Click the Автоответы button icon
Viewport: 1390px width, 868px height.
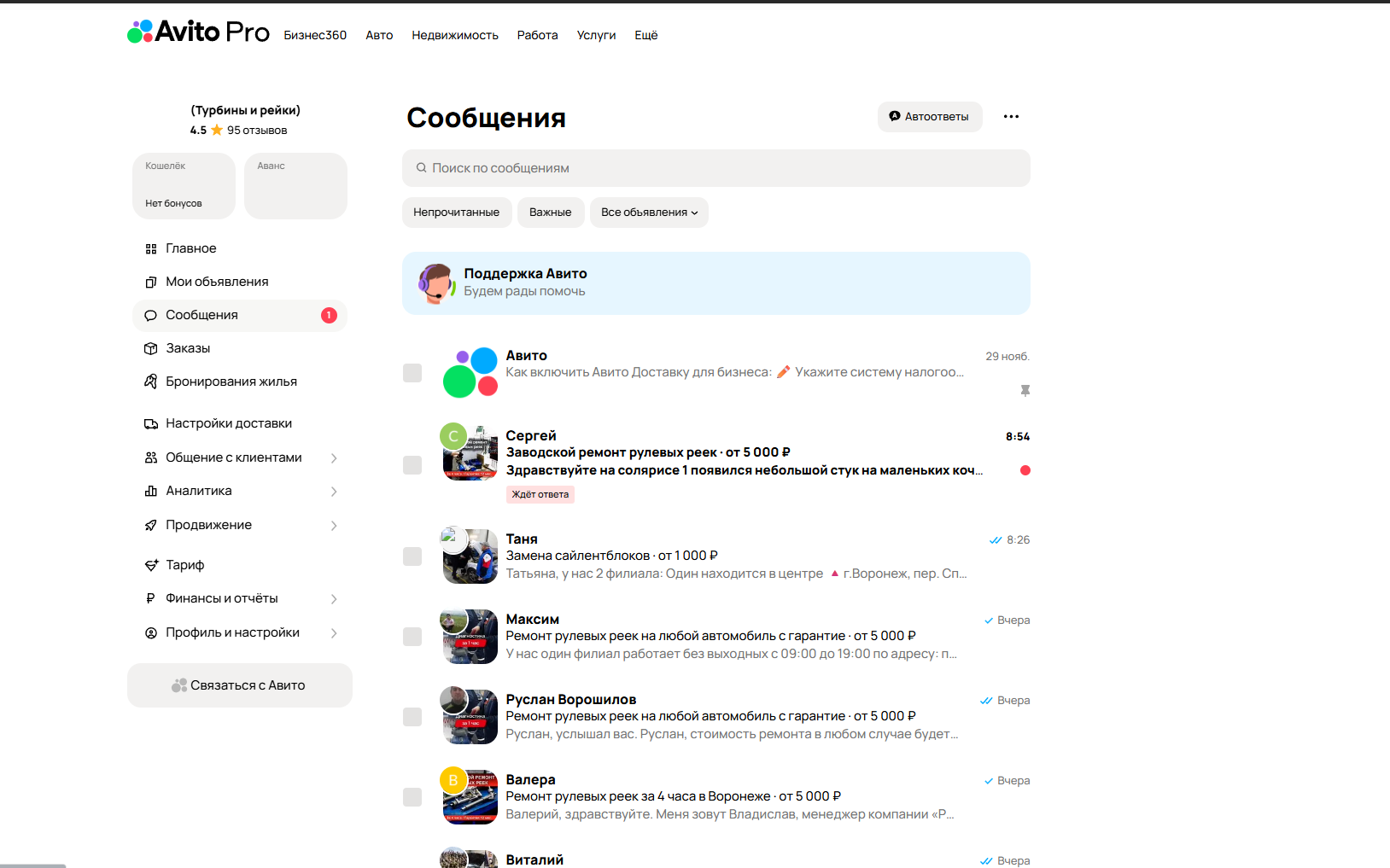pyautogui.click(x=895, y=116)
